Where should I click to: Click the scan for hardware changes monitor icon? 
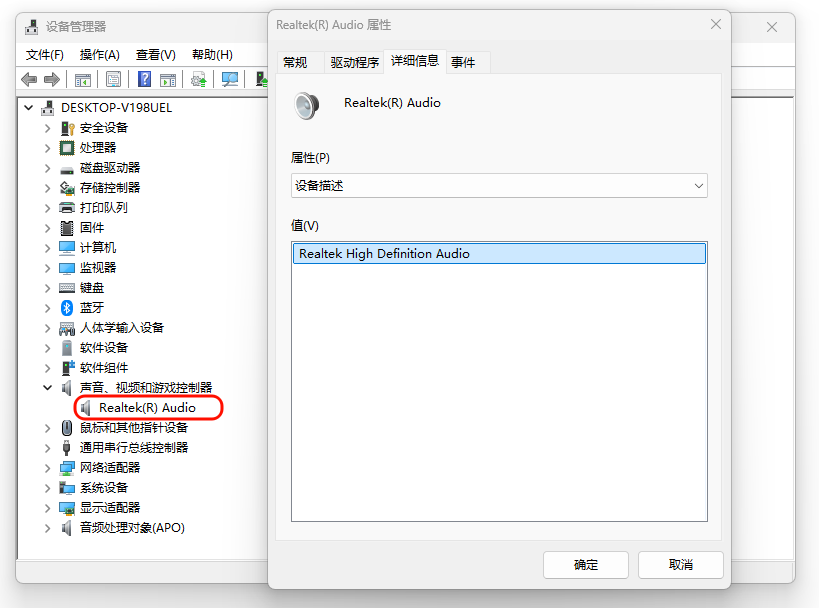tap(229, 79)
